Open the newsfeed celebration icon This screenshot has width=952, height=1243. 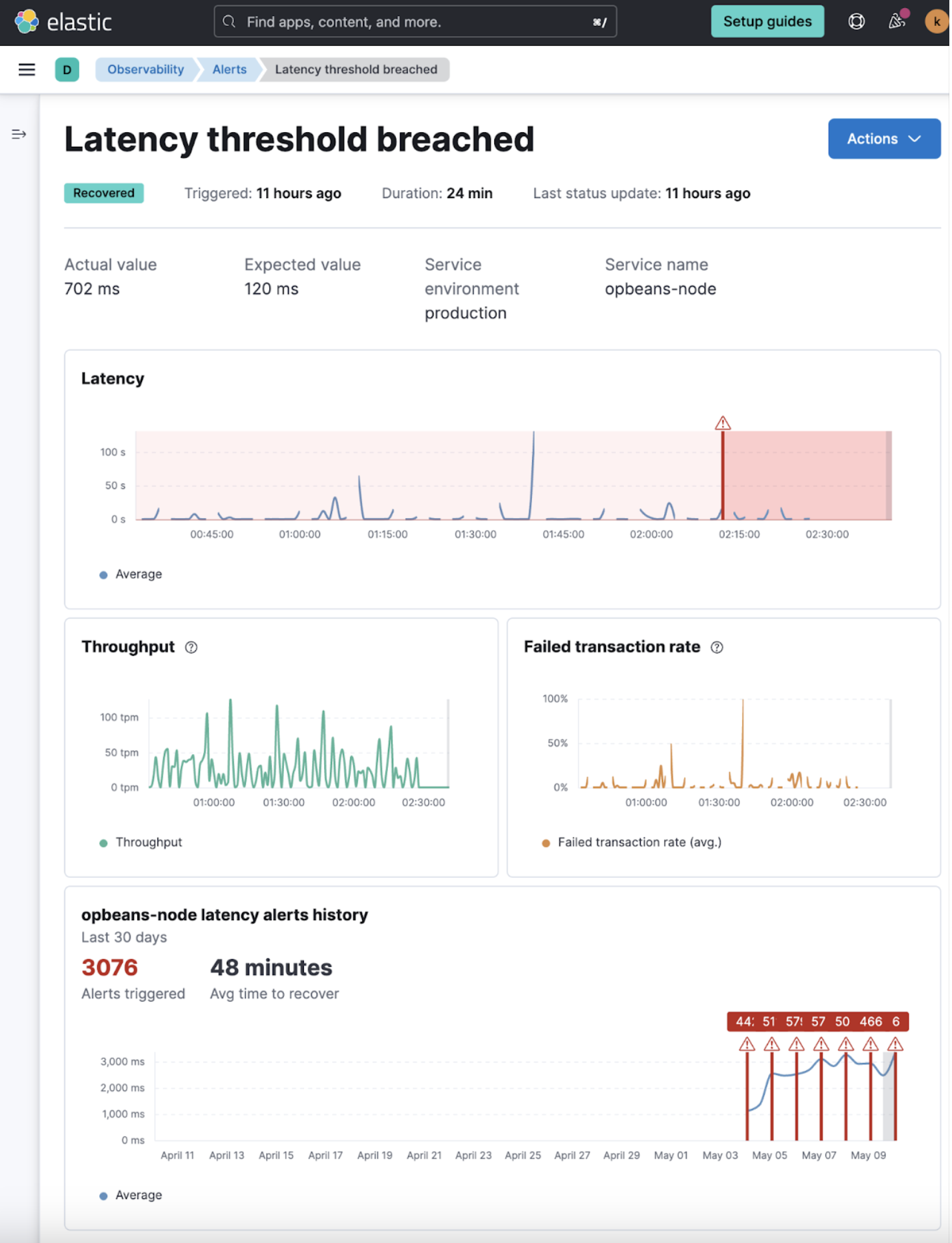pyautogui.click(x=897, y=21)
